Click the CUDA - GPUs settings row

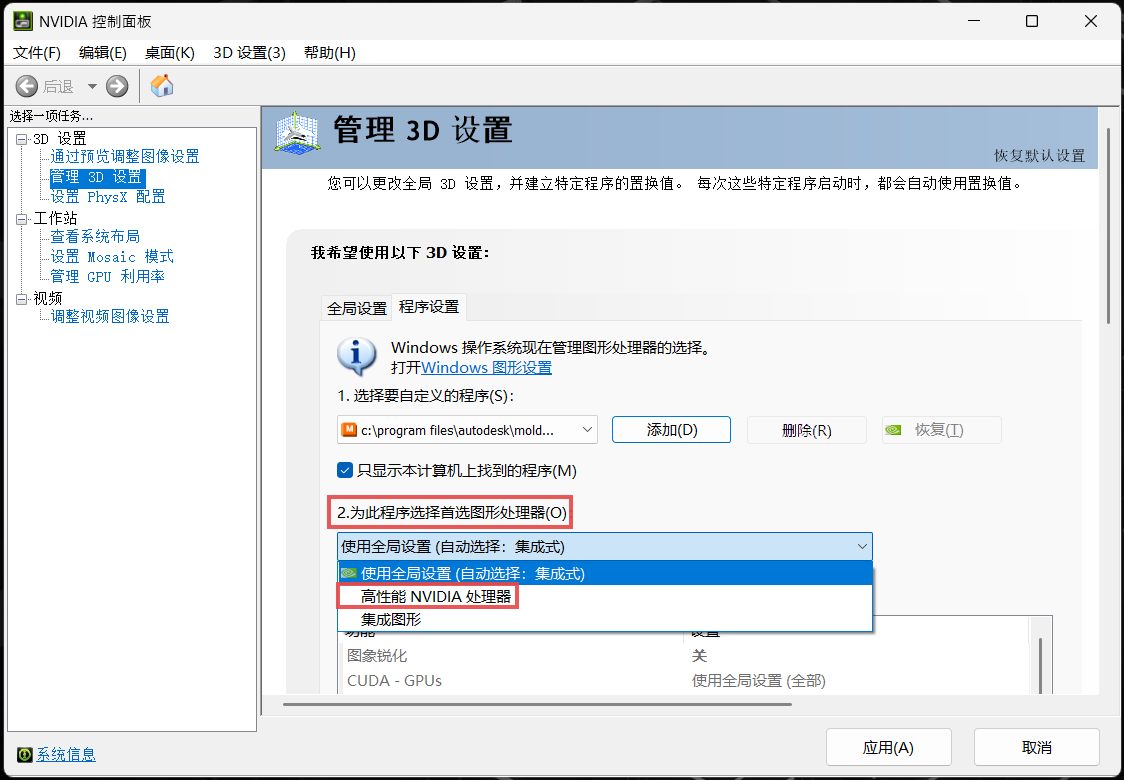(x=687, y=681)
